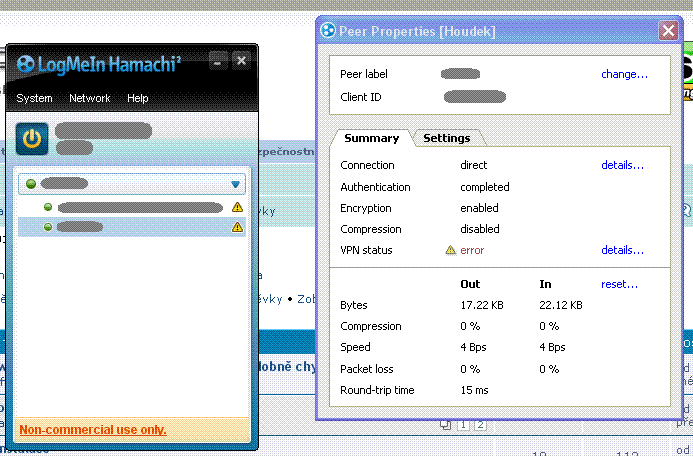693x456 pixels.
Task: Click the 'In' column header
Action: [x=545, y=284]
